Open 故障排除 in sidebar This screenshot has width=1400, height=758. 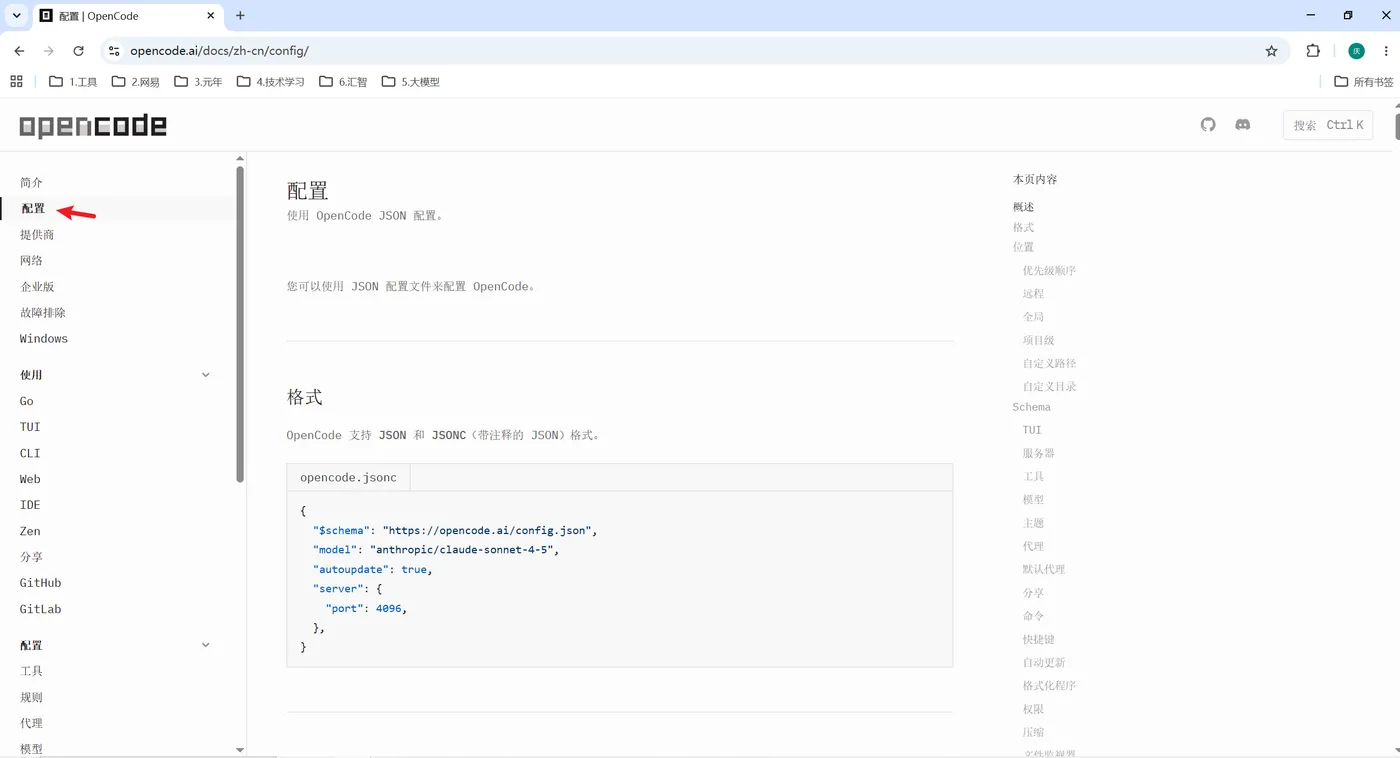click(x=43, y=312)
